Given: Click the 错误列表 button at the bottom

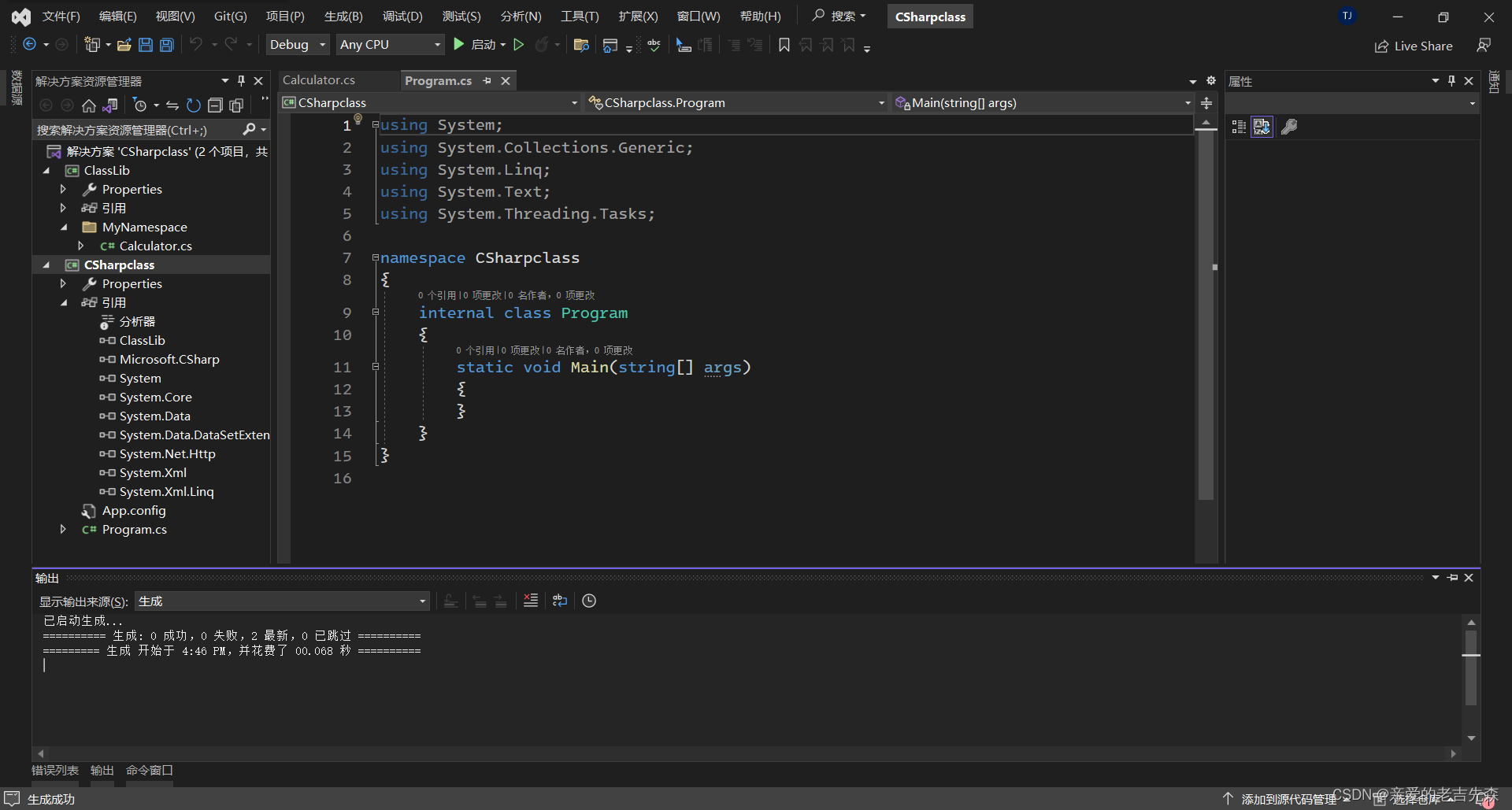Looking at the screenshot, I should point(54,770).
